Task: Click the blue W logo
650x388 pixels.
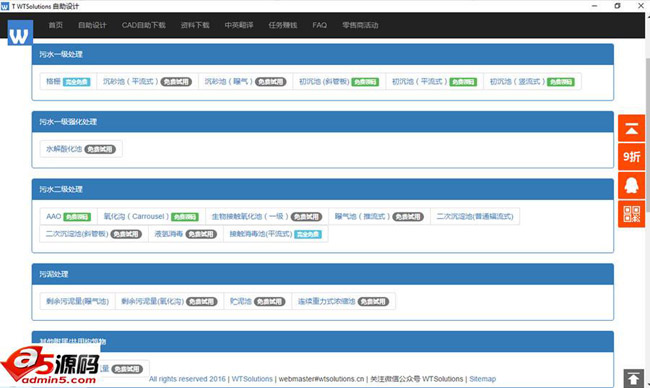Action: tap(20, 33)
